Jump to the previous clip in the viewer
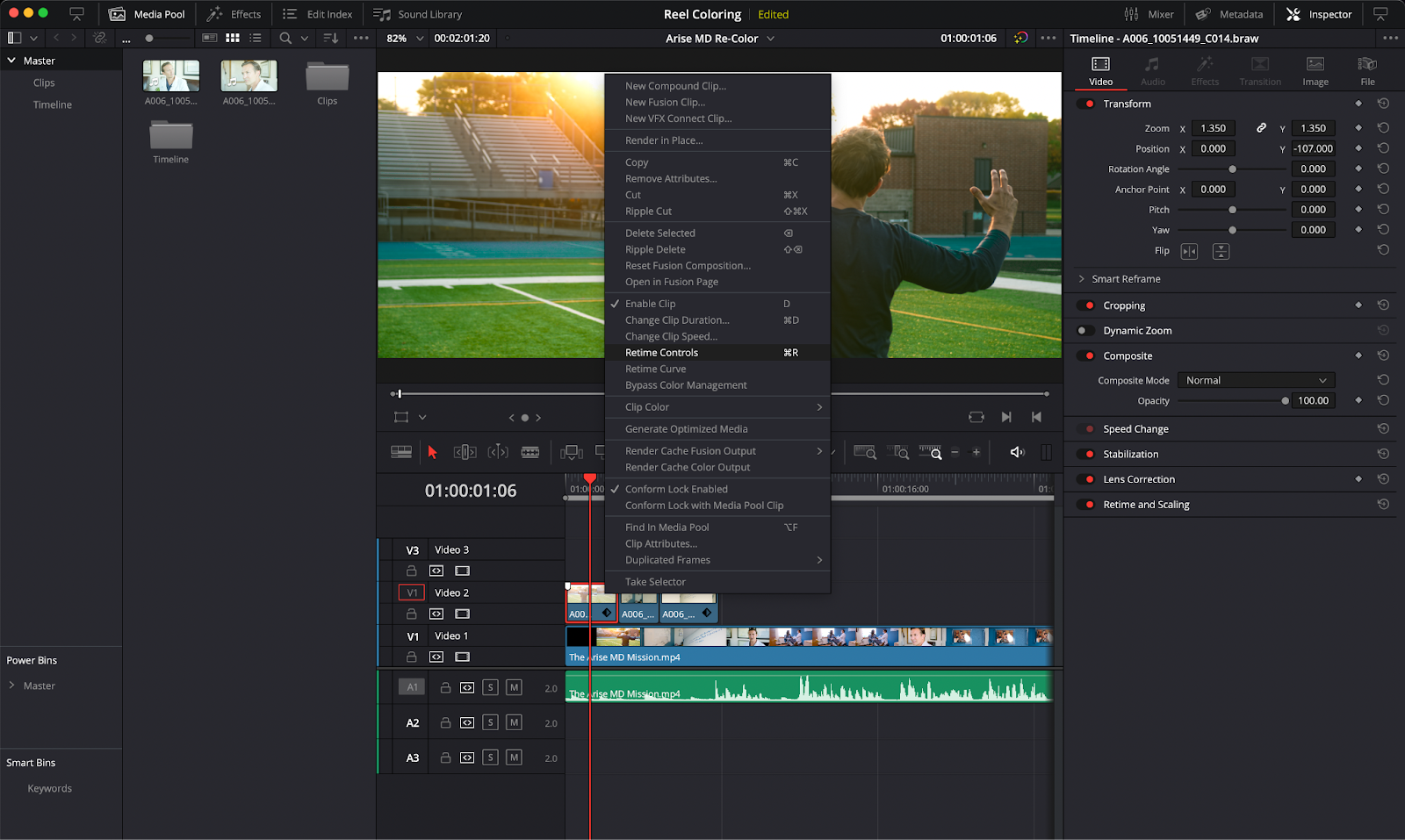1405x840 pixels. point(1037,417)
